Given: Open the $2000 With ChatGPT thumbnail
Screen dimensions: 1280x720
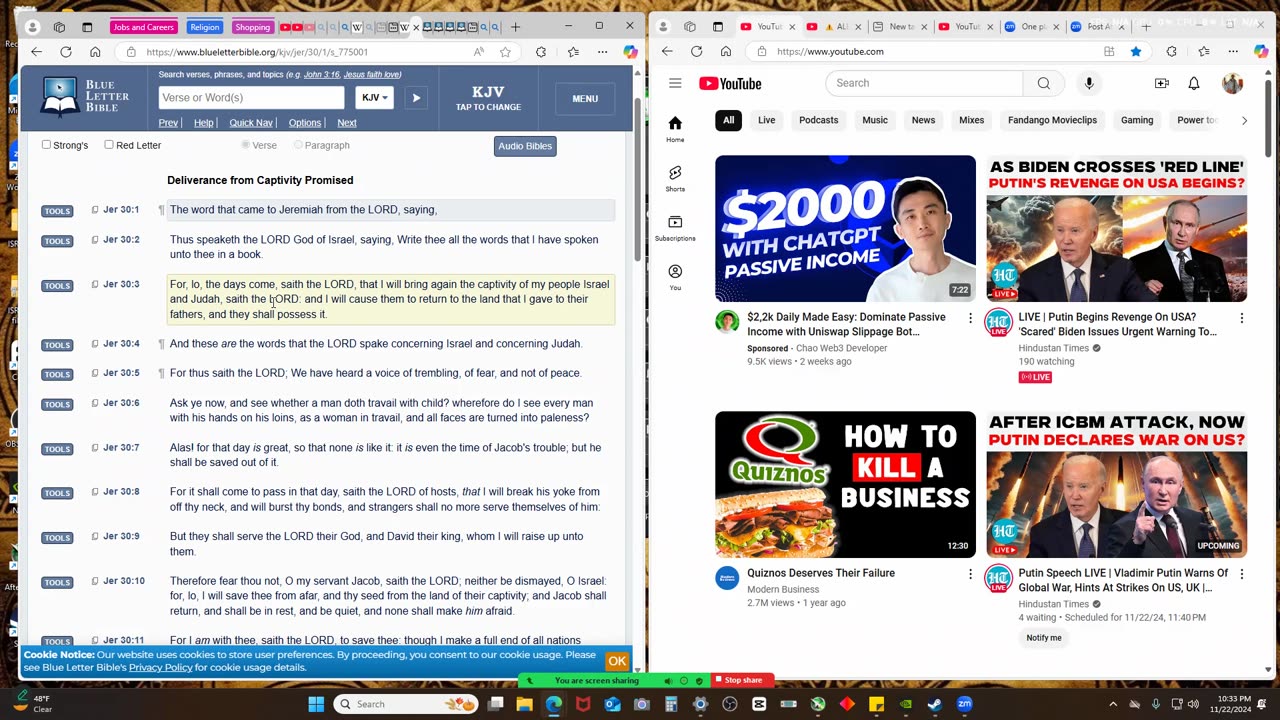Looking at the screenshot, I should (845, 228).
